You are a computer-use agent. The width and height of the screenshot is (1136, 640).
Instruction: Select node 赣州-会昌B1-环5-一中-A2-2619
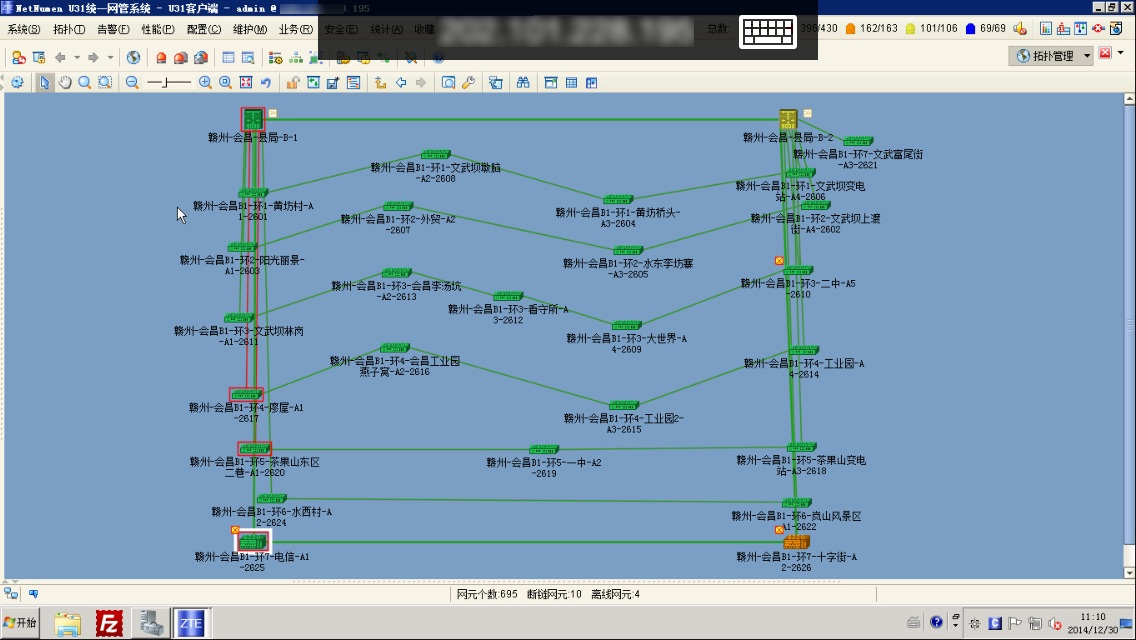pyautogui.click(x=543, y=449)
